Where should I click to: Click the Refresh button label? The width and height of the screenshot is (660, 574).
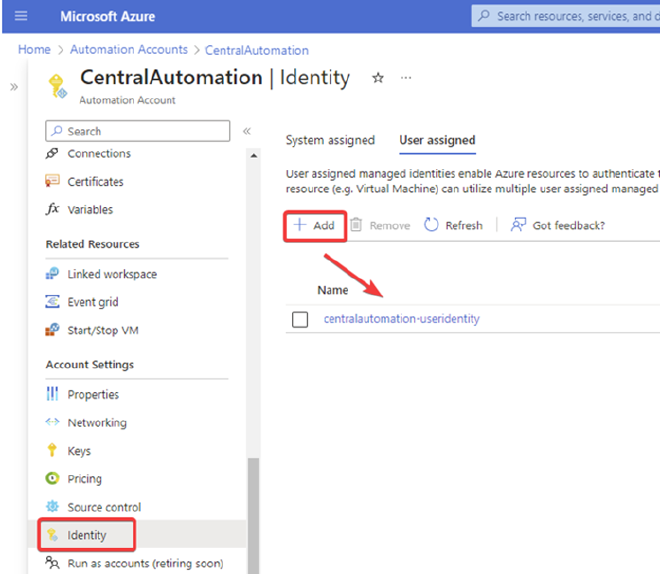click(464, 226)
